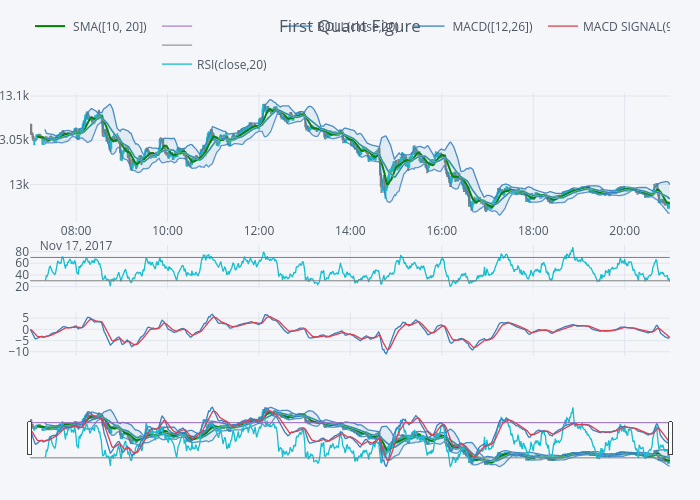Click the gray line legend swatch
Viewport: 700px width, 500px height.
(x=176, y=45)
